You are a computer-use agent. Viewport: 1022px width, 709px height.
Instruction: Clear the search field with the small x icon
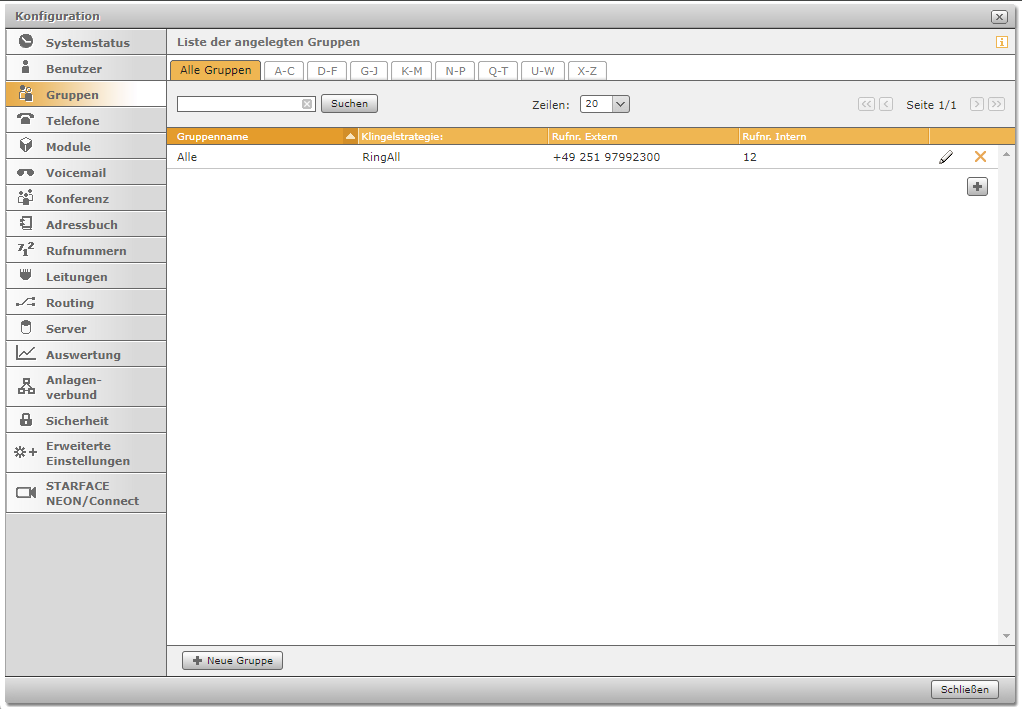[x=307, y=104]
